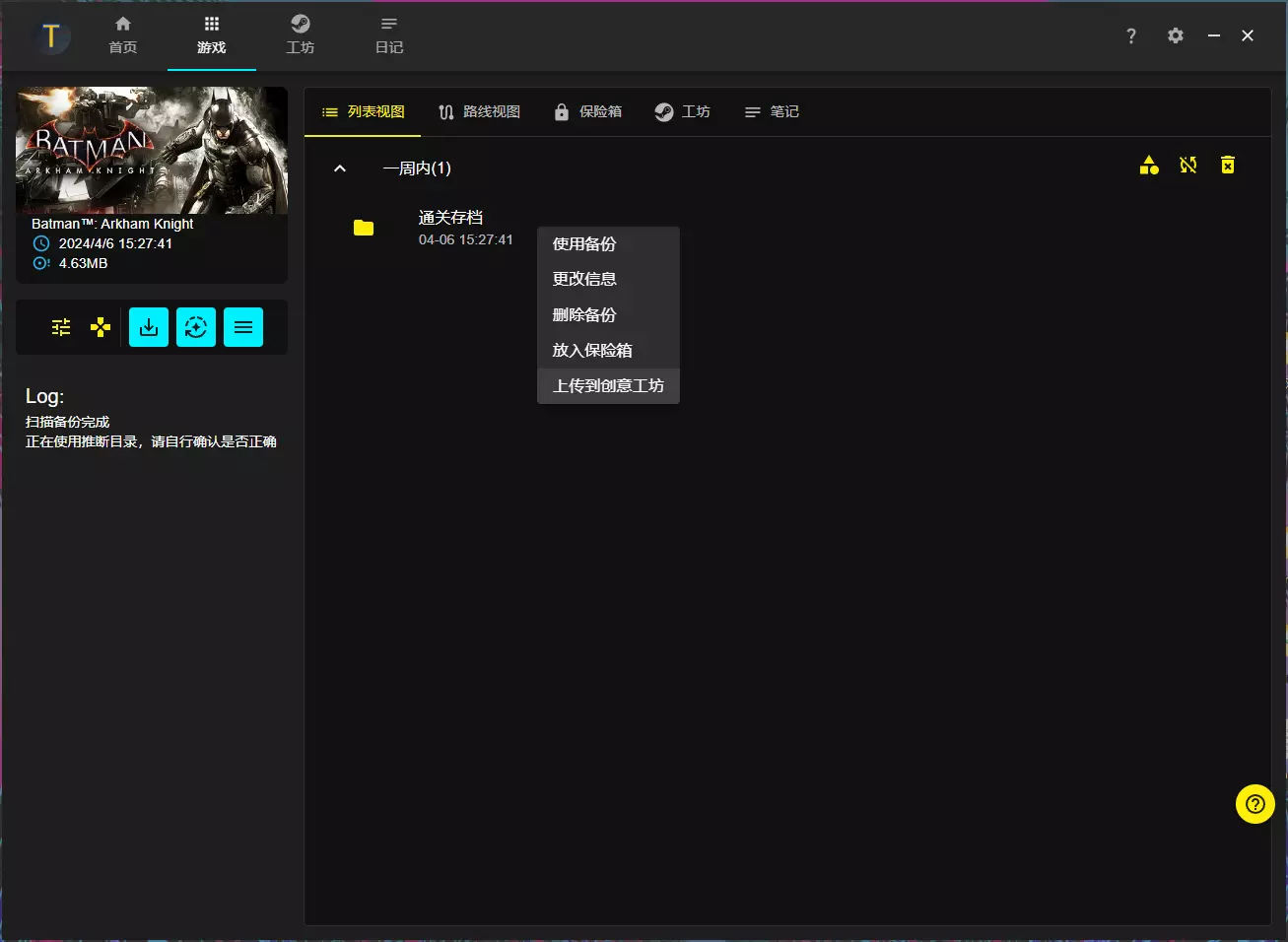
Task: Select the 游戏 games tab
Action: pos(212,35)
